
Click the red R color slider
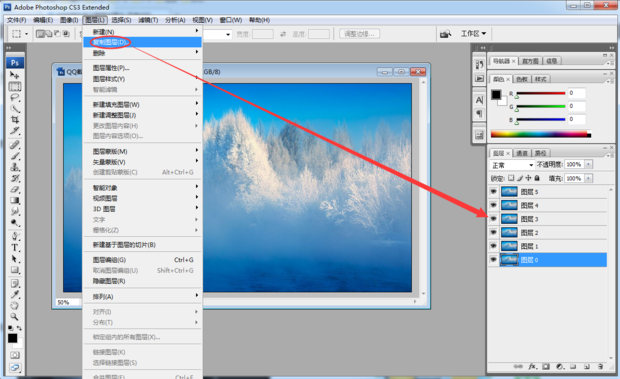(541, 93)
